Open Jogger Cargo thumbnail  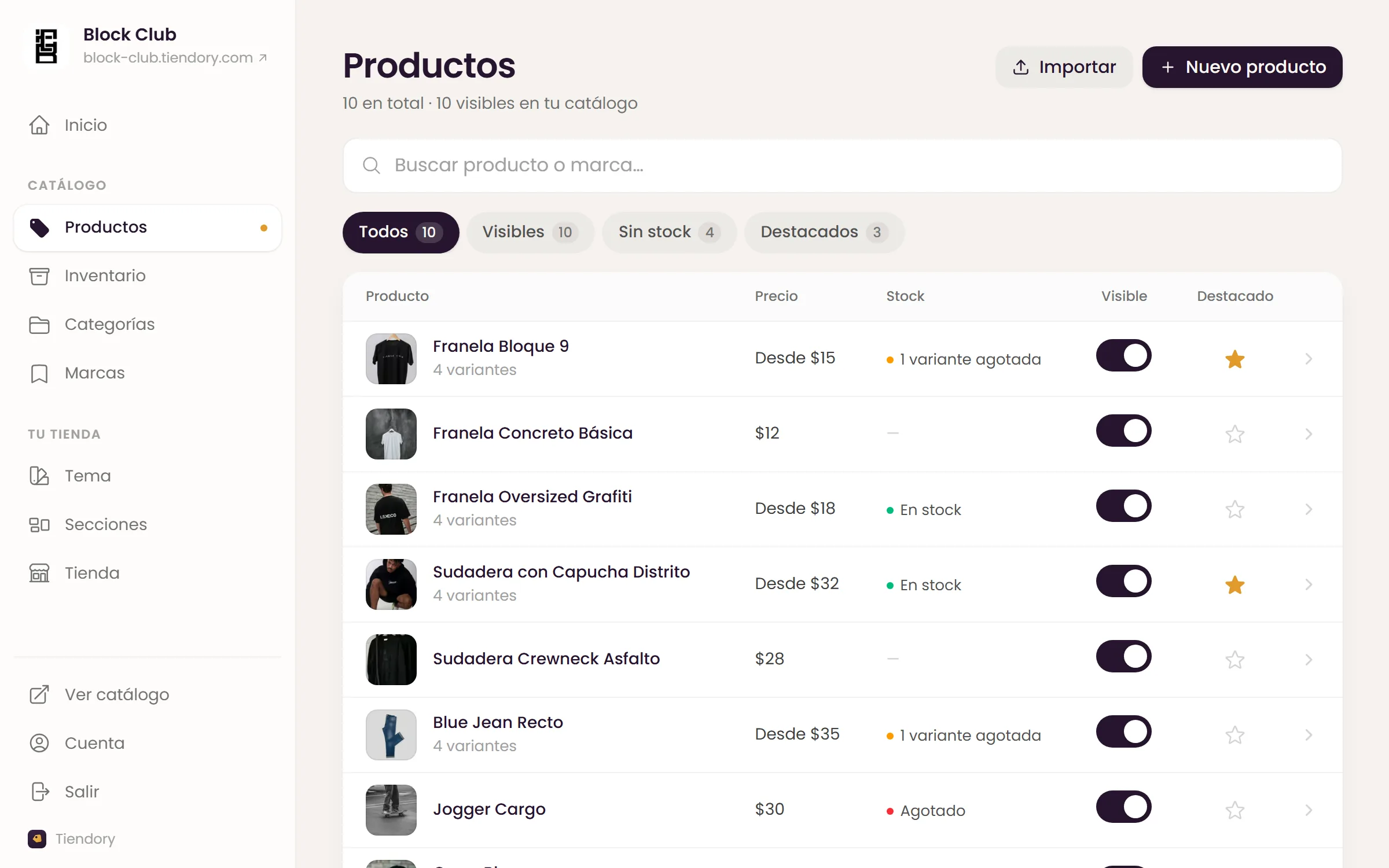point(391,810)
